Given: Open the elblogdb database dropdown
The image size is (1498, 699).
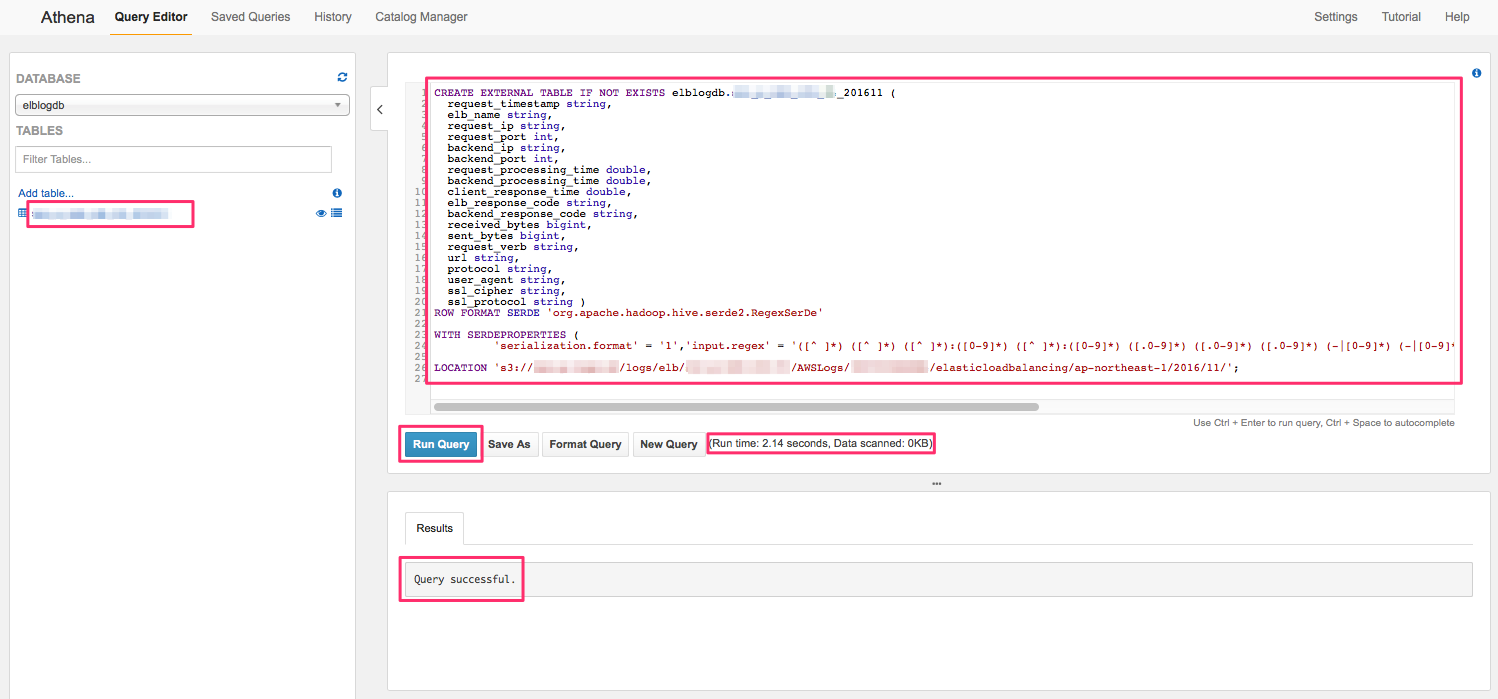Looking at the screenshot, I should [x=181, y=104].
